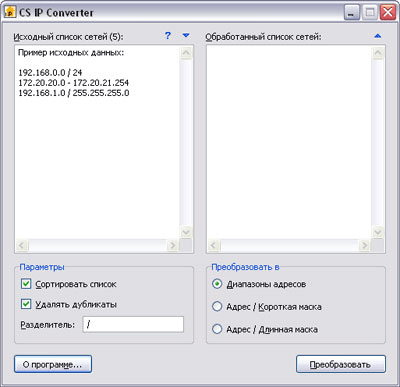Click the line "192.168.1.0 / 255.255.255.0"
Viewport: 400px width, 387px height.
point(74,93)
